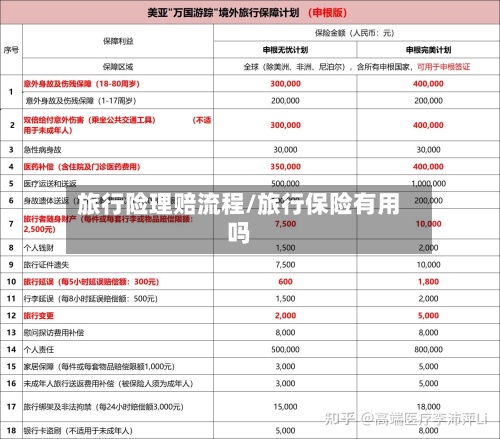Select 申根完美计划 30,000 for 急性病身故
The width and height of the screenshot is (500, 439).
[428, 150]
